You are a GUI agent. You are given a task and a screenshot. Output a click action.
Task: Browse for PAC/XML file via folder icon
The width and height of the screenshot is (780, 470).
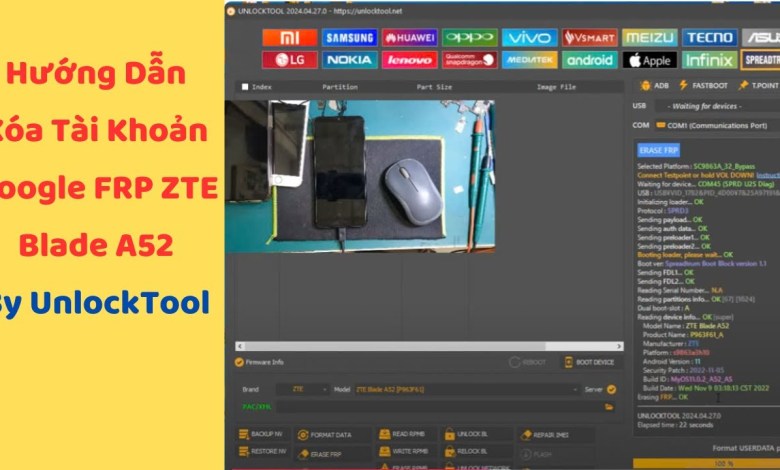click(x=609, y=407)
